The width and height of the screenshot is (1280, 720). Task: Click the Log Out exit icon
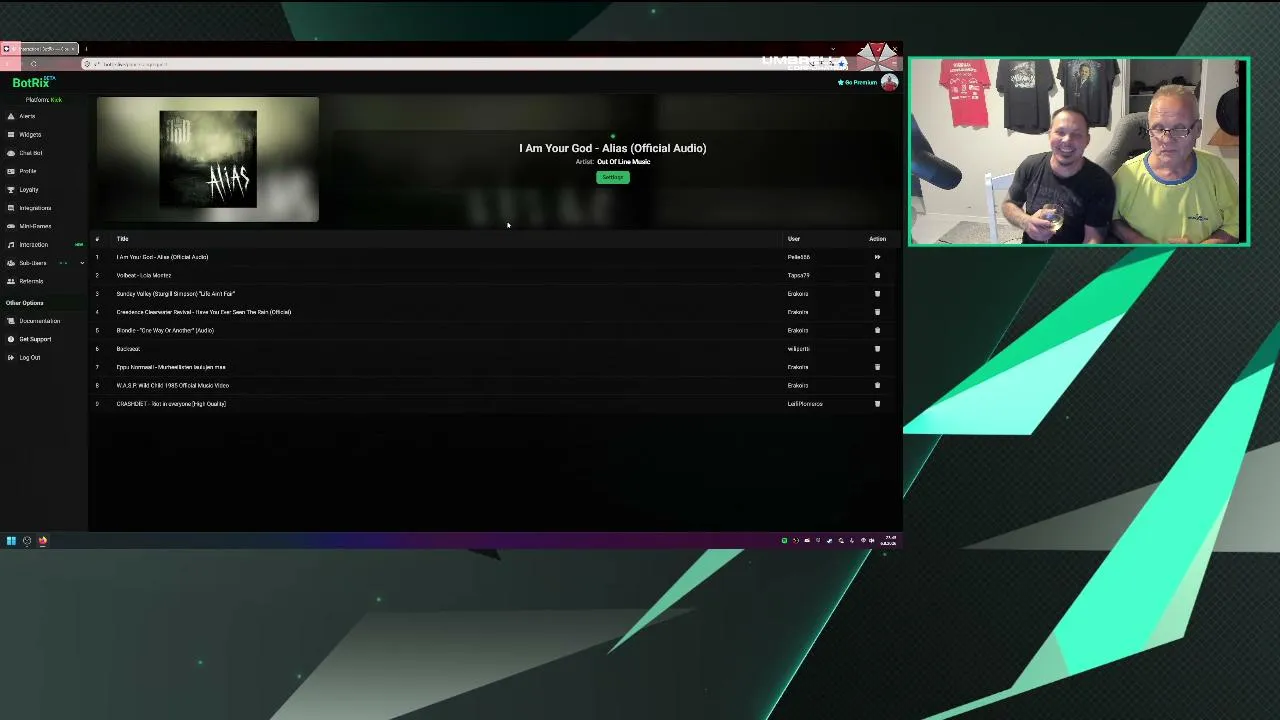click(x=11, y=358)
